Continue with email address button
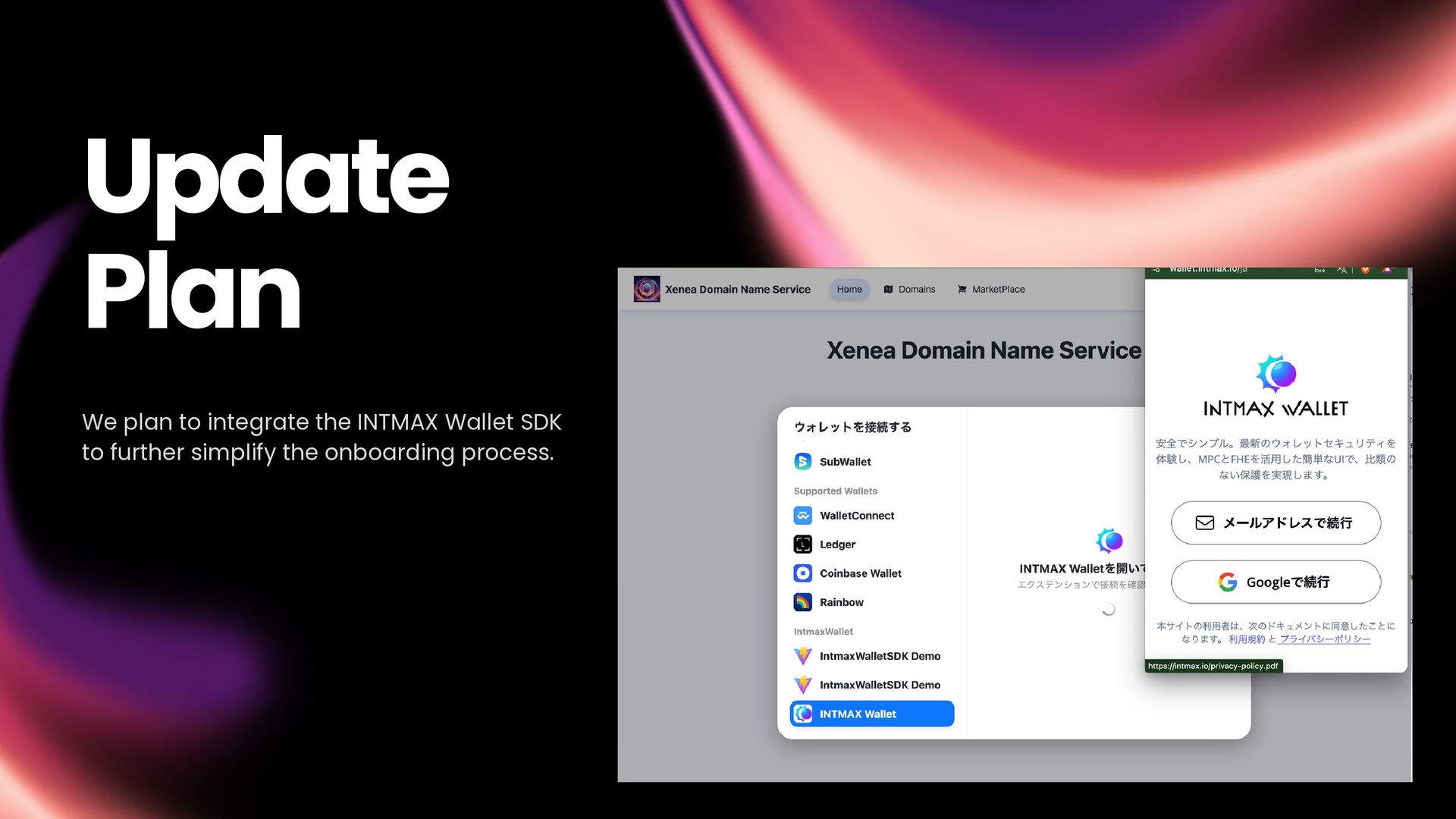The image size is (1456, 819). 1276,522
